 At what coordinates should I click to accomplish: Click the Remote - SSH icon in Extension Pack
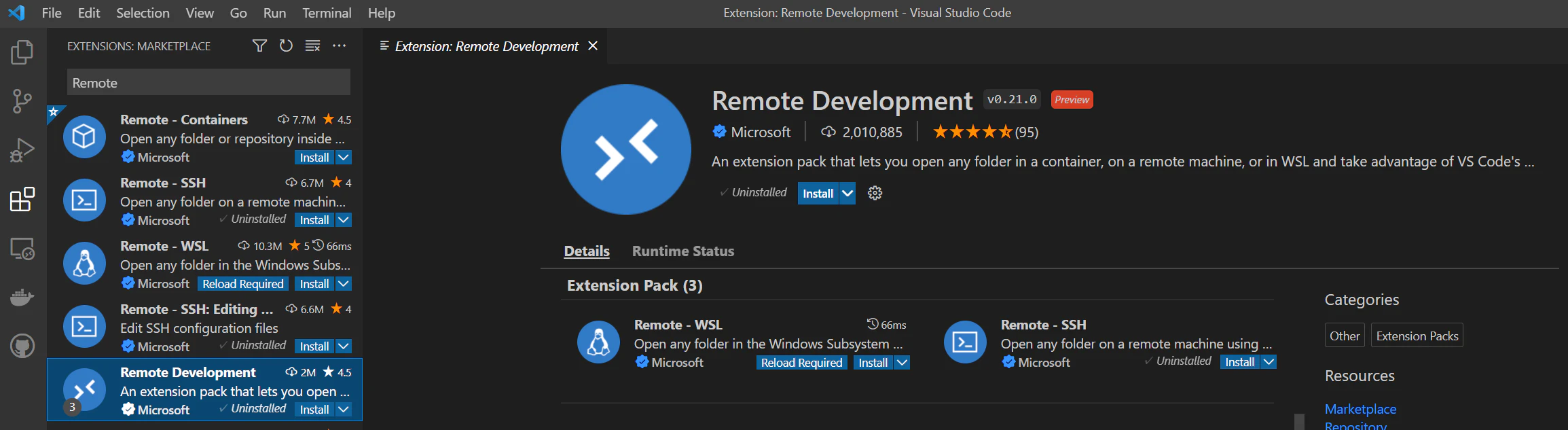click(x=965, y=342)
